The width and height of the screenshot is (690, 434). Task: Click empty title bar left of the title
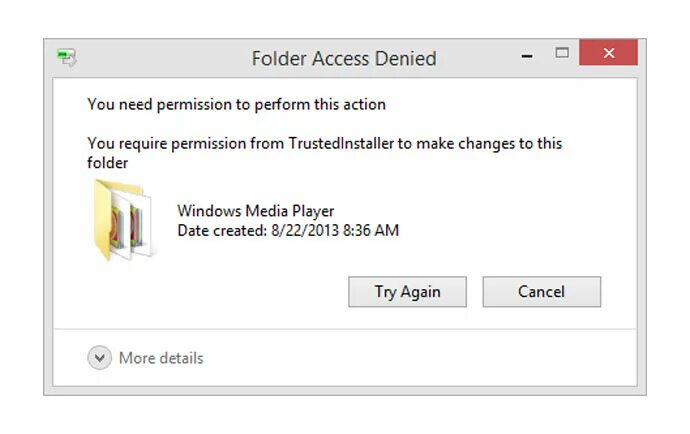[160, 58]
